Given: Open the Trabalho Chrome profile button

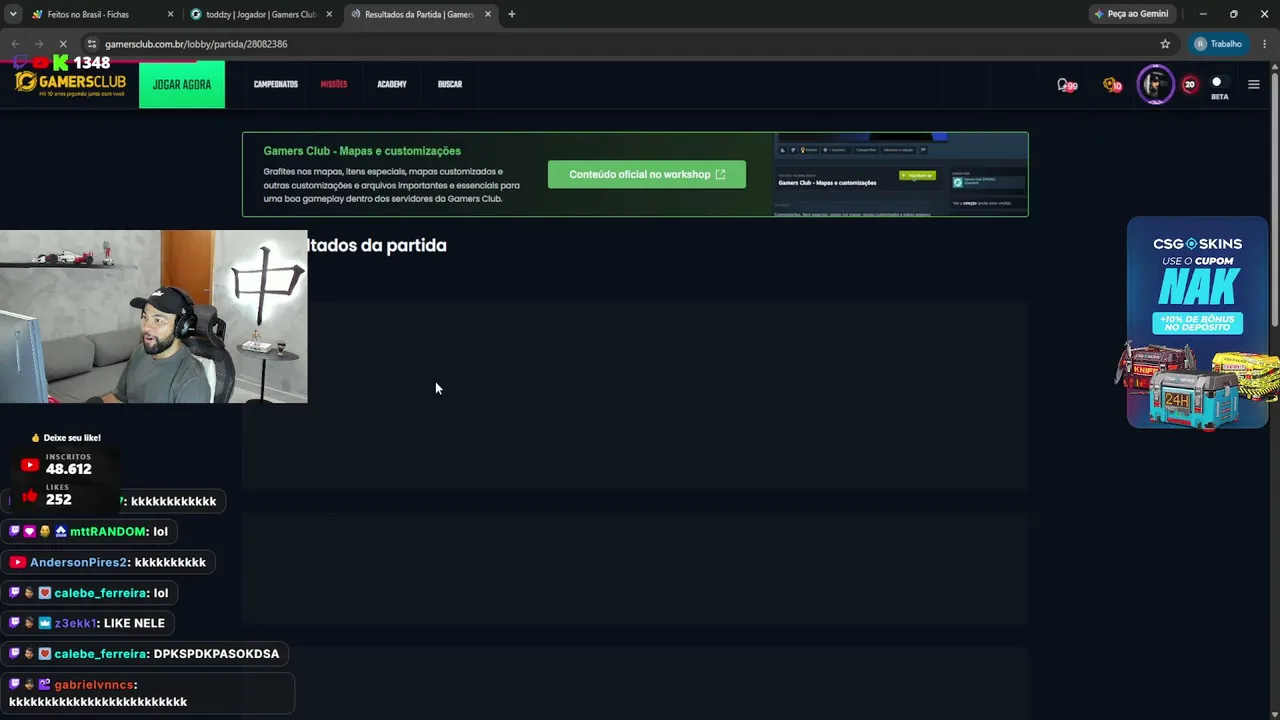Looking at the screenshot, I should [x=1218, y=44].
